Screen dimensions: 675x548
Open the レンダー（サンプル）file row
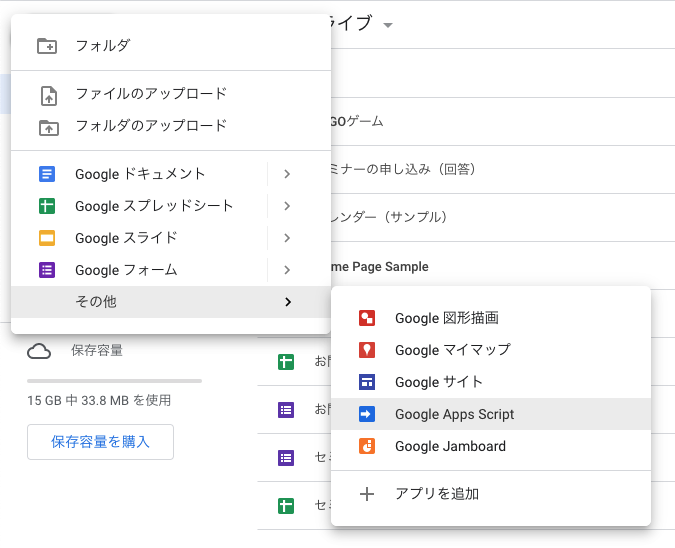503,217
